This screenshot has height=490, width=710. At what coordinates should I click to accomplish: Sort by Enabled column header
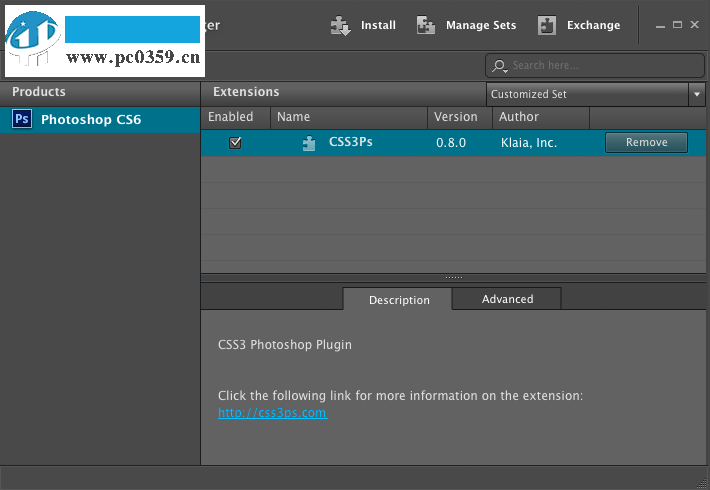pos(235,117)
